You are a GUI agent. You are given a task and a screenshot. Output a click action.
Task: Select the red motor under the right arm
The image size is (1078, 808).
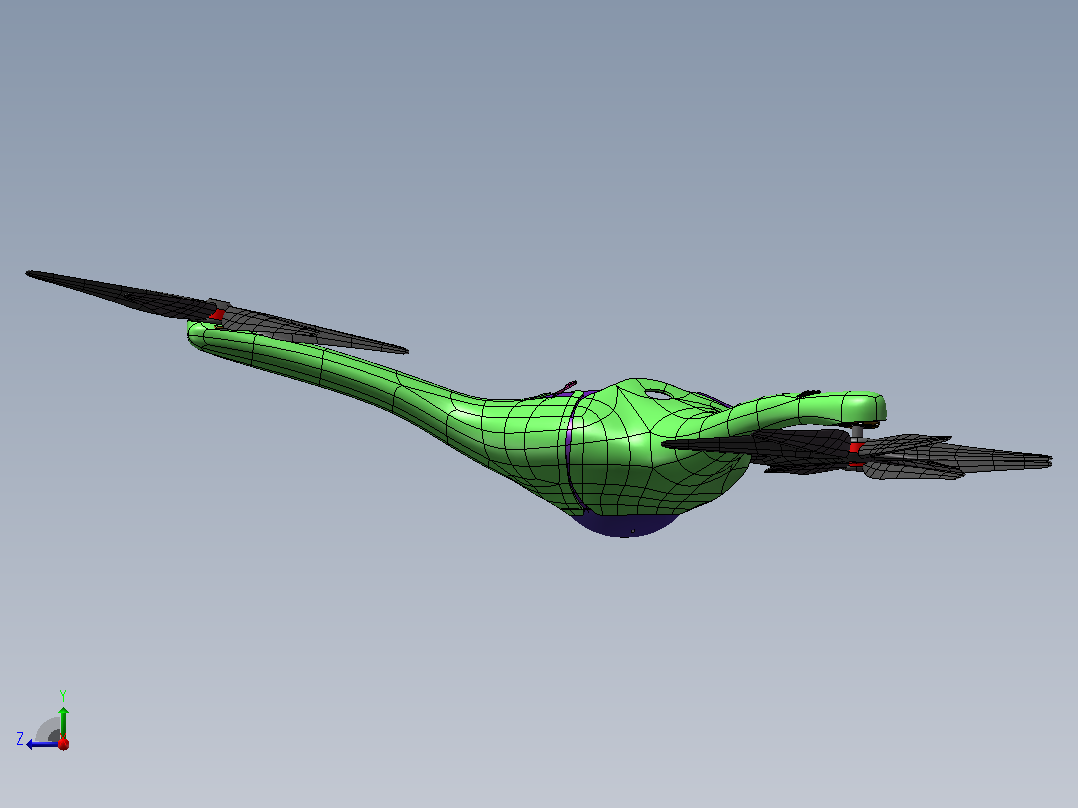coord(855,448)
